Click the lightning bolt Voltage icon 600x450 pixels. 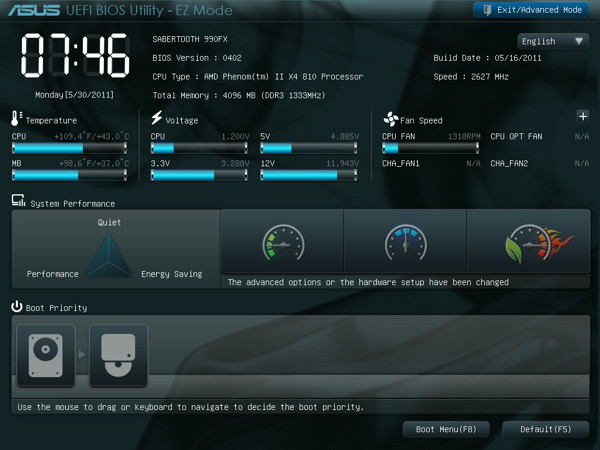(157, 117)
